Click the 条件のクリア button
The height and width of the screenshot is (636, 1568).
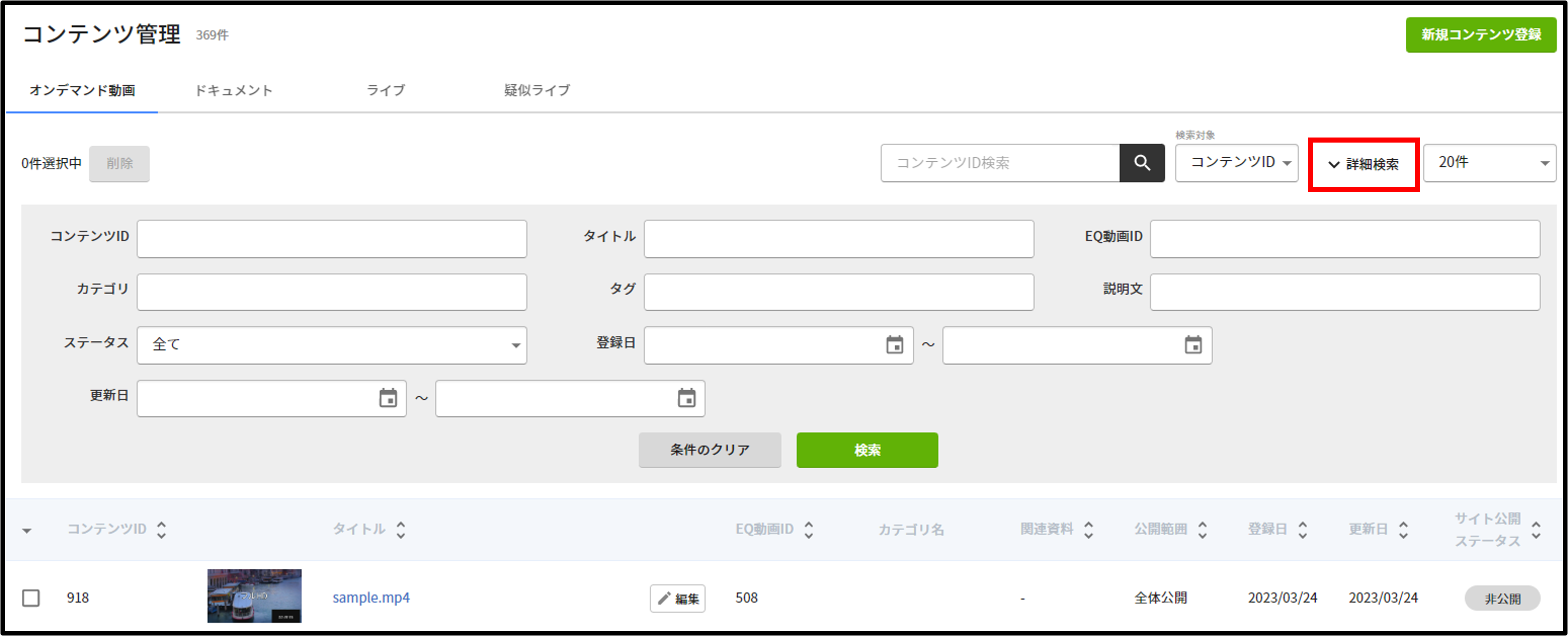710,450
